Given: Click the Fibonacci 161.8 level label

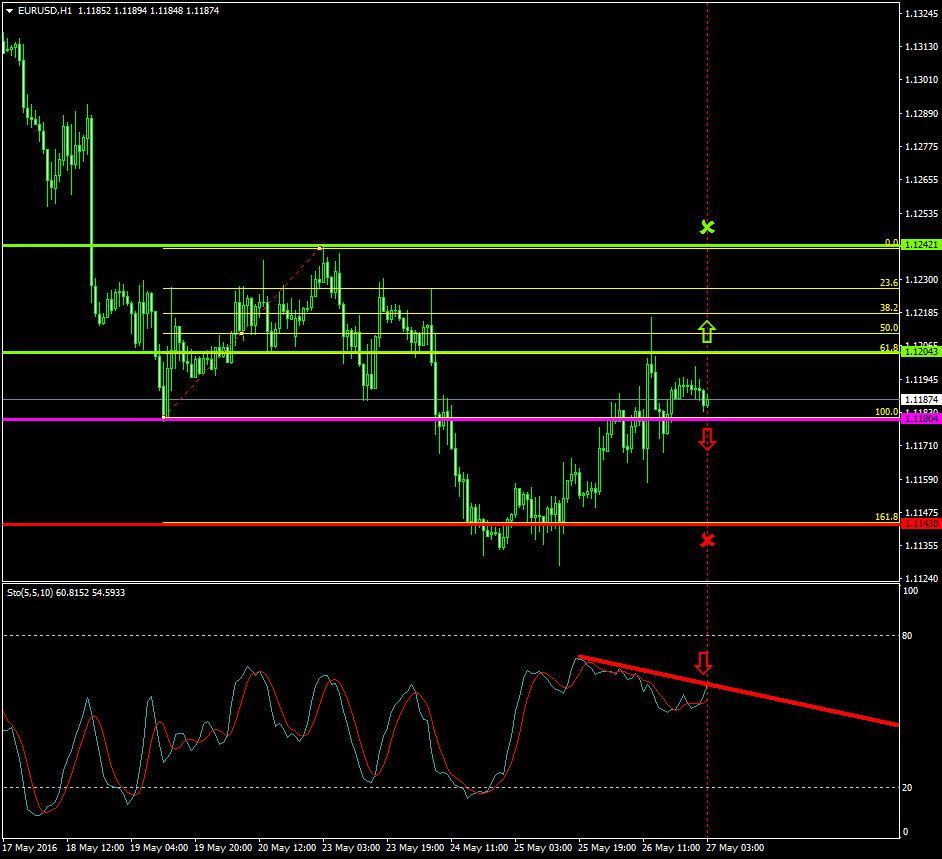Looking at the screenshot, I should (x=886, y=517).
